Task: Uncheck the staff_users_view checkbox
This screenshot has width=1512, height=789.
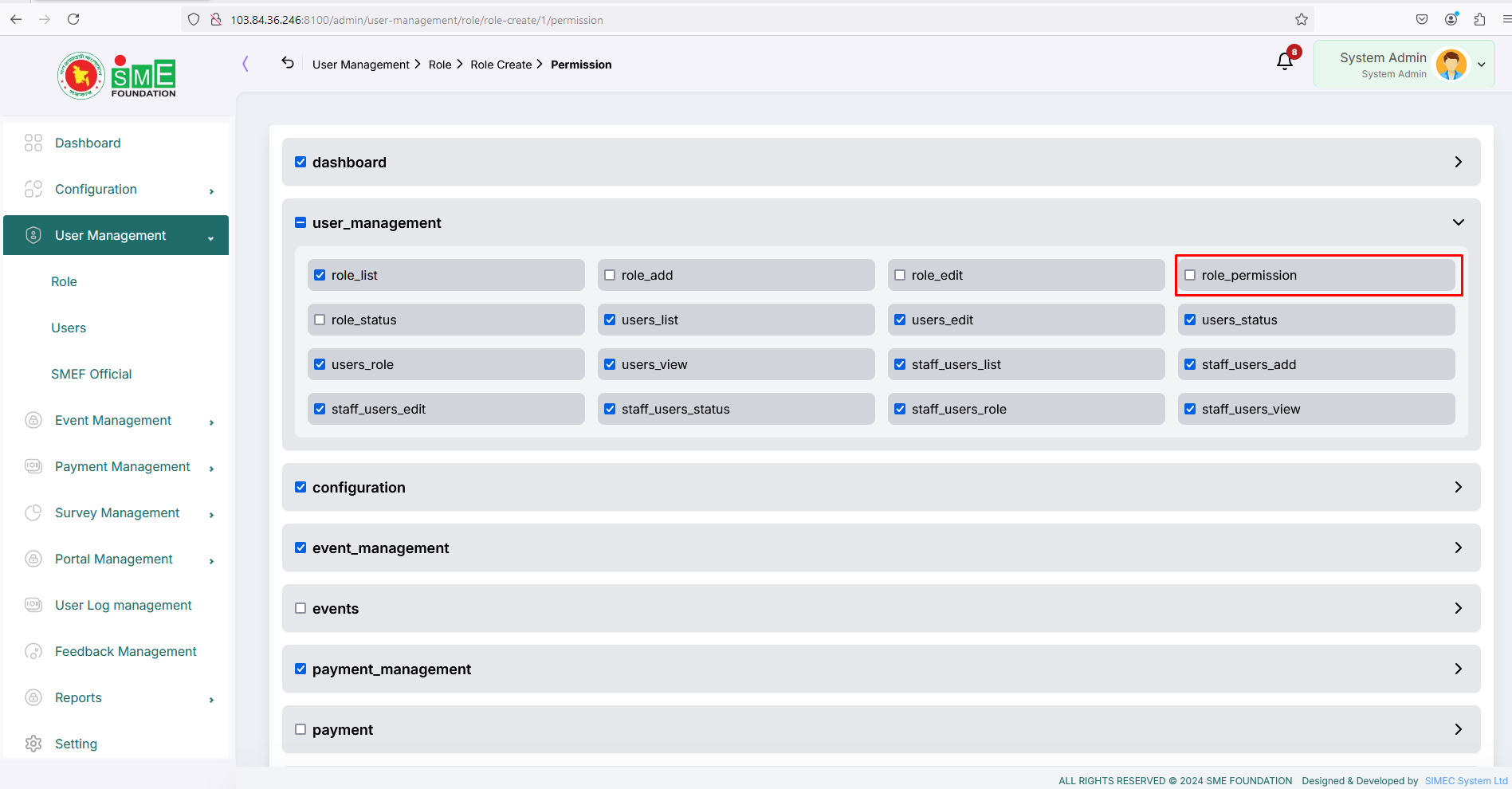Action: [x=1190, y=409]
